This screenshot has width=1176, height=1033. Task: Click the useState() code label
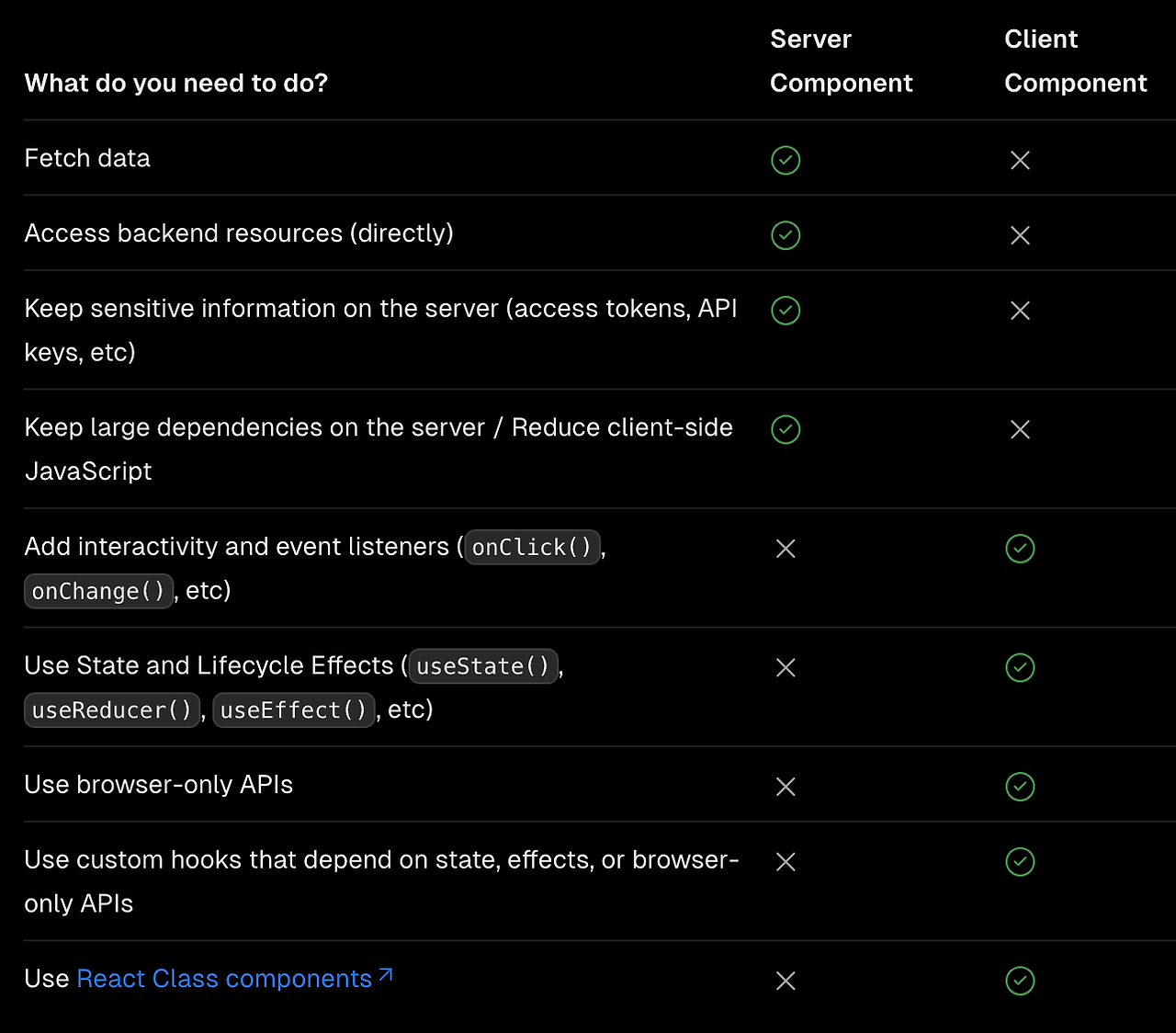[x=483, y=666]
